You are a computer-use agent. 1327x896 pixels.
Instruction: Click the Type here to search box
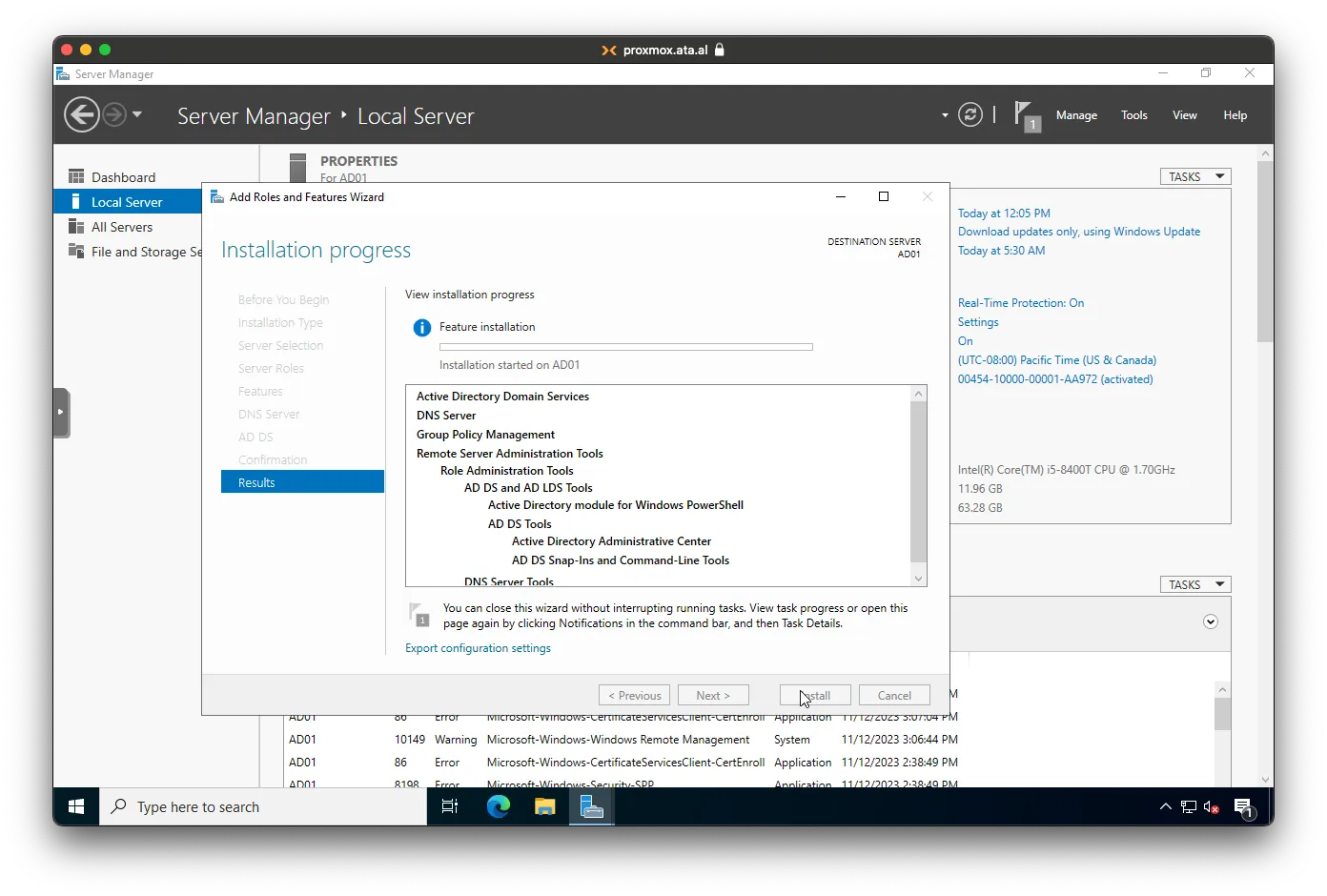tap(263, 806)
